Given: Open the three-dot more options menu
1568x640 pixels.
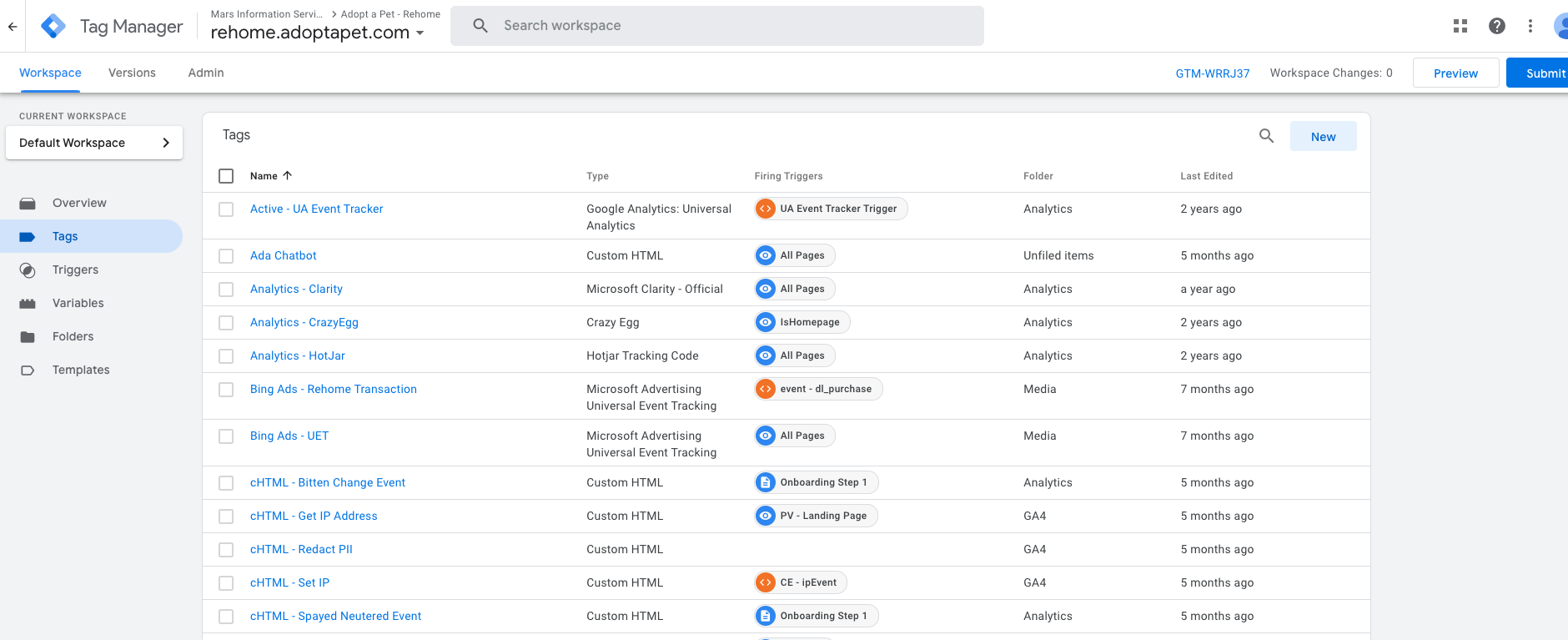Looking at the screenshot, I should click(x=1530, y=26).
